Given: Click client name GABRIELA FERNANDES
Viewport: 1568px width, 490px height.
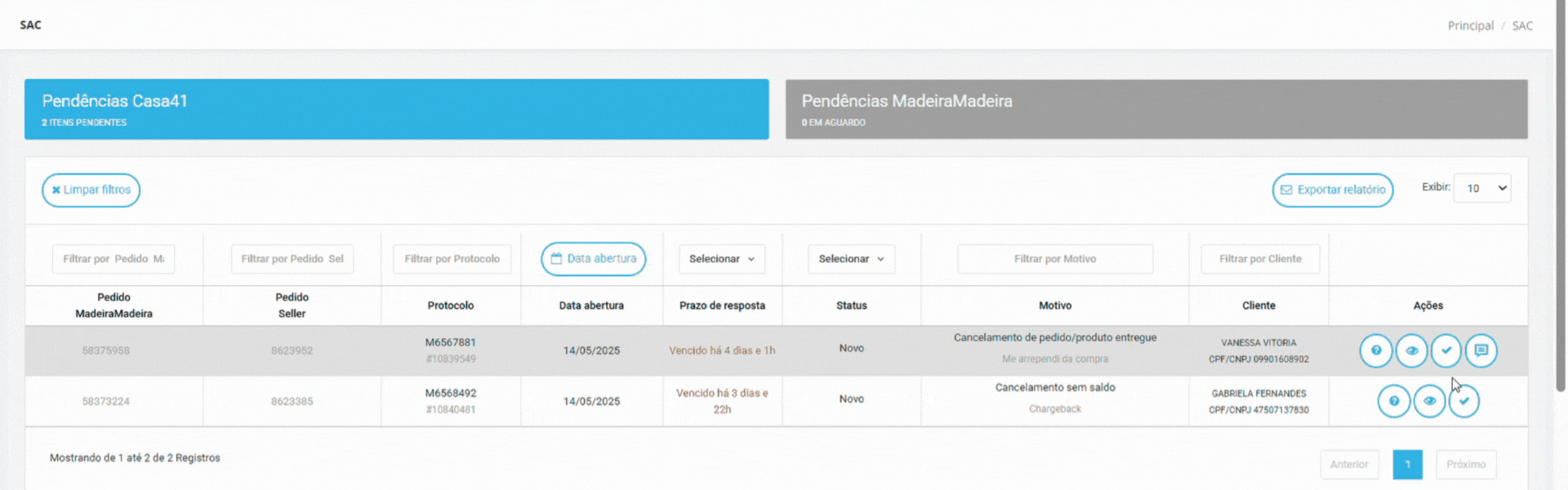Looking at the screenshot, I should [x=1258, y=394].
